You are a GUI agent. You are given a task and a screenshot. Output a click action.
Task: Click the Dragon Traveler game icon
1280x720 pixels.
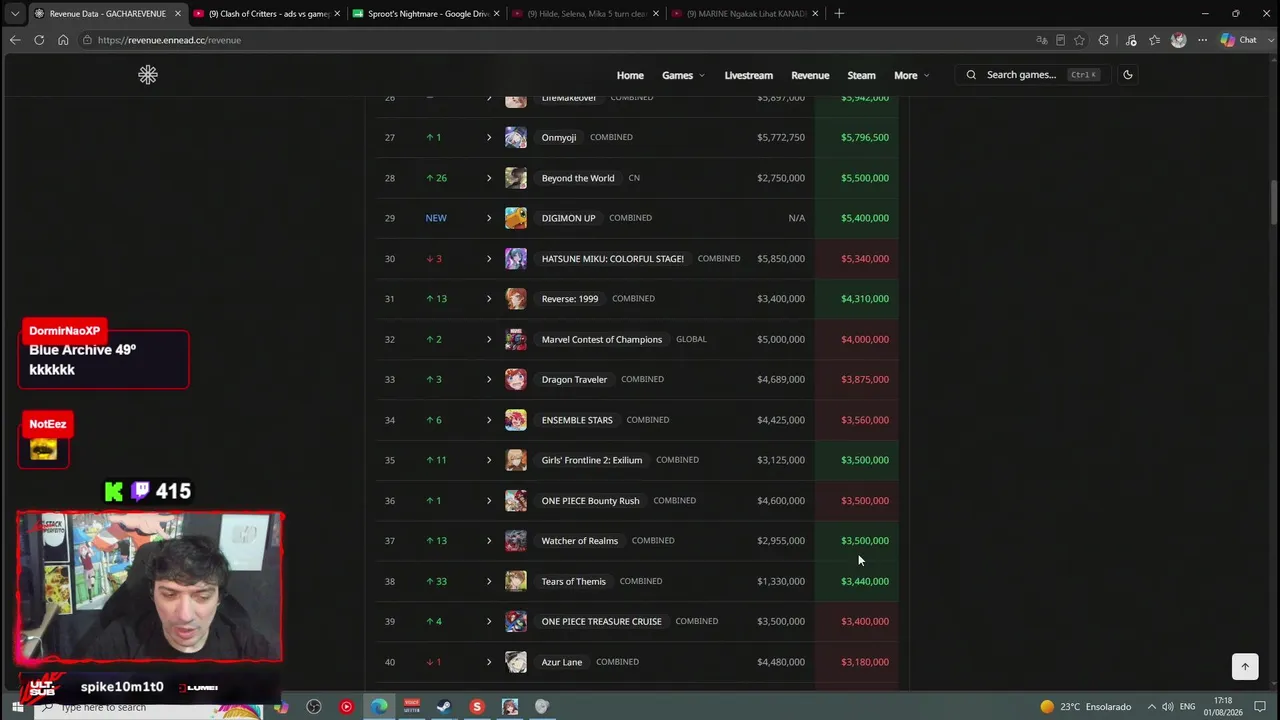(x=516, y=380)
